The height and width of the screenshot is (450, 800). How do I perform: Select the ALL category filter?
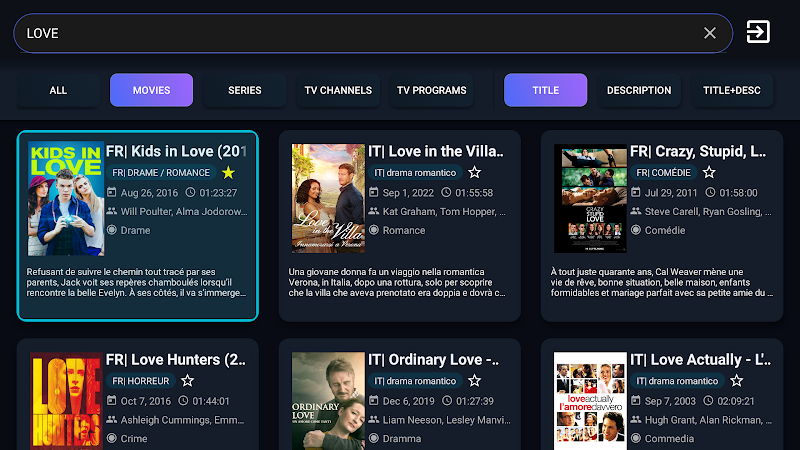pyautogui.click(x=58, y=90)
